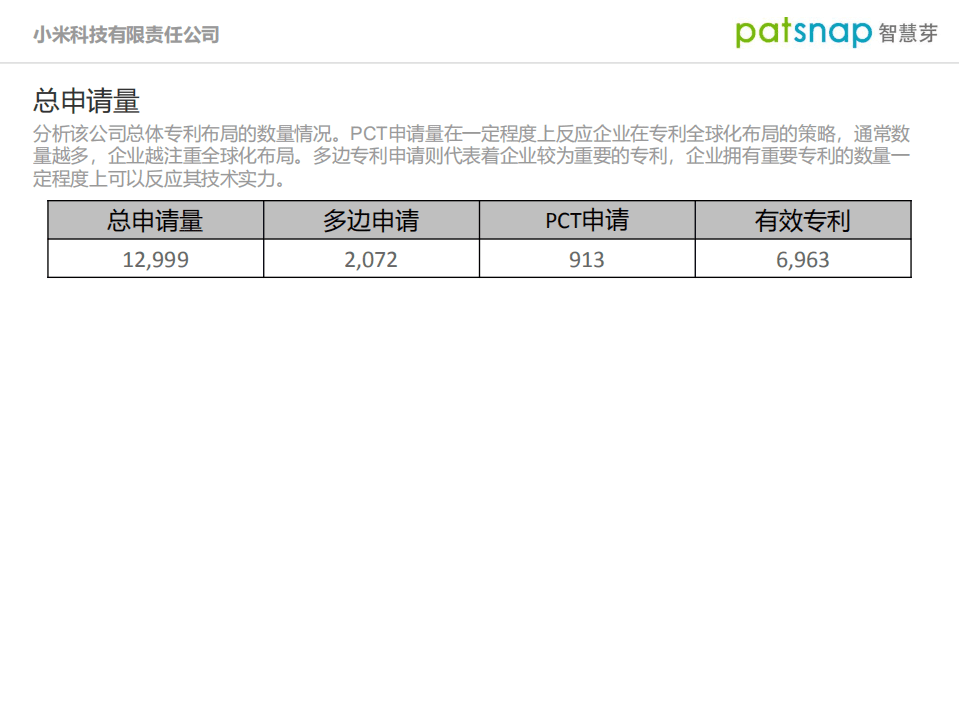959x719 pixels.
Task: Click the 6,963 valid patents value
Action: 802,259
